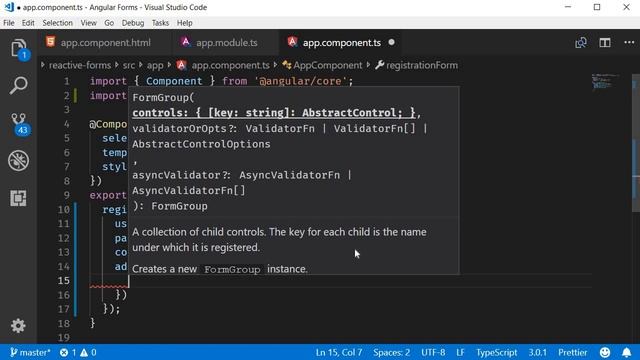The height and width of the screenshot is (360, 640).
Task: Expand the src breadcrumb
Action: 129,65
